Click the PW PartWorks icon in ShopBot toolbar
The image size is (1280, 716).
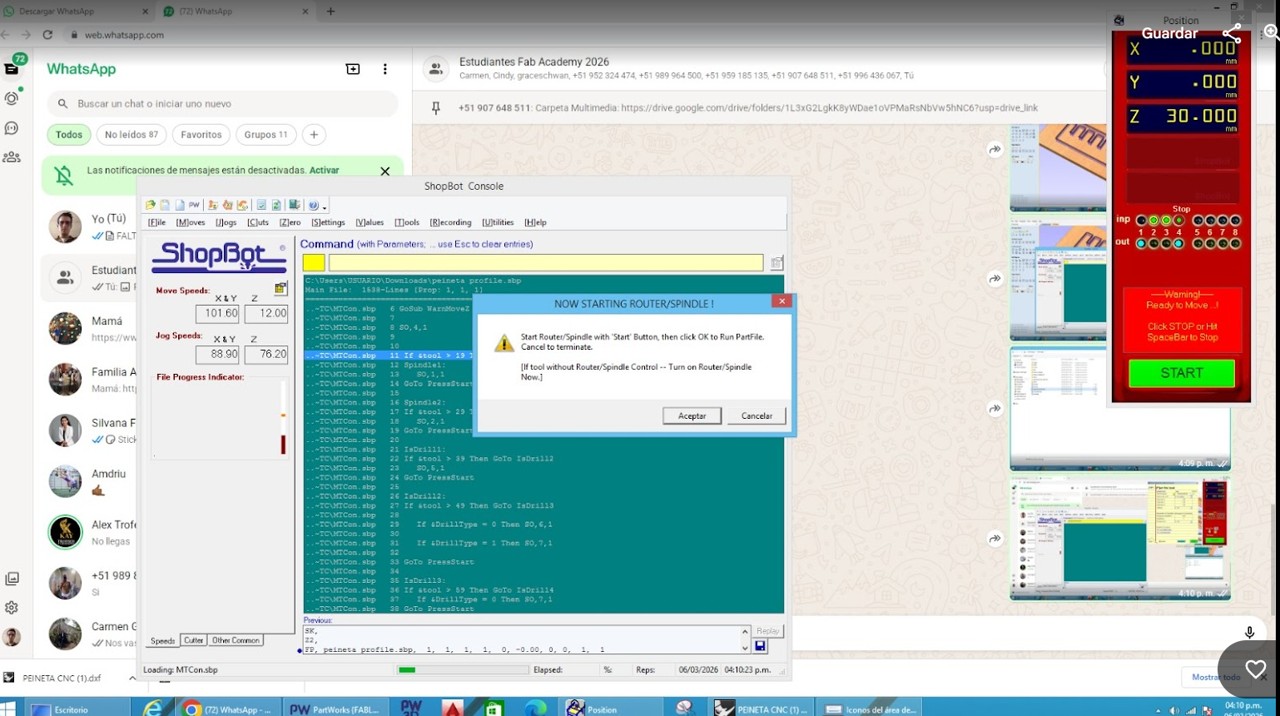coord(194,205)
